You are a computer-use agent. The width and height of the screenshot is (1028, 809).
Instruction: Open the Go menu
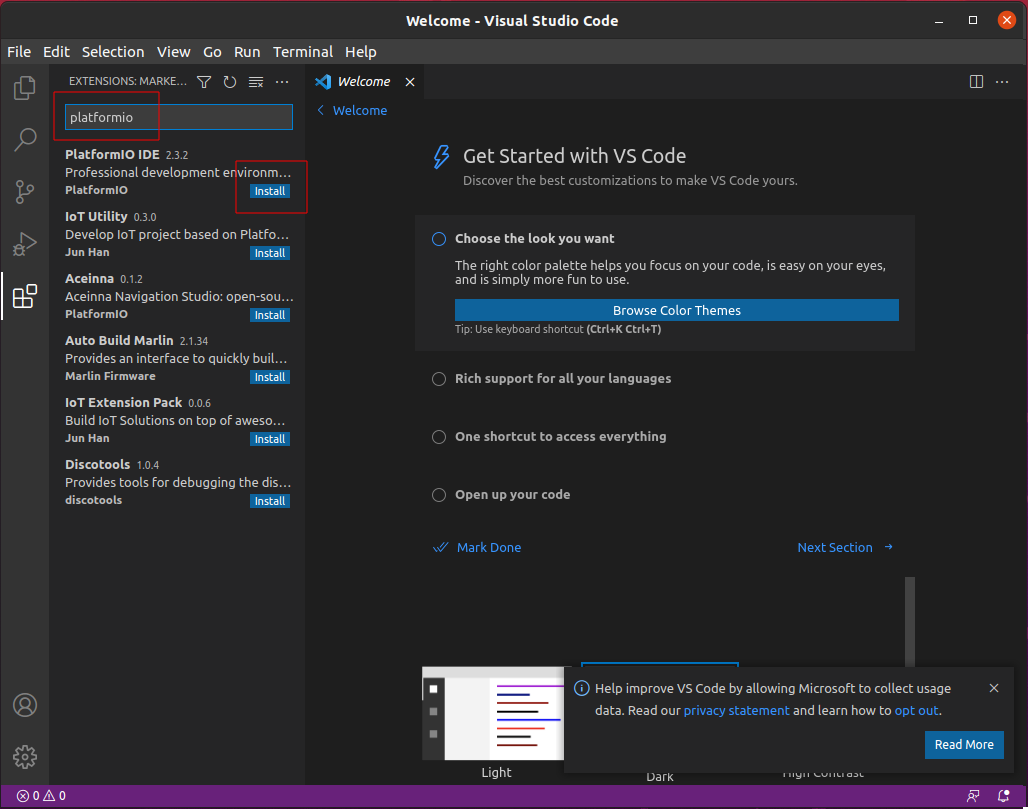212,52
